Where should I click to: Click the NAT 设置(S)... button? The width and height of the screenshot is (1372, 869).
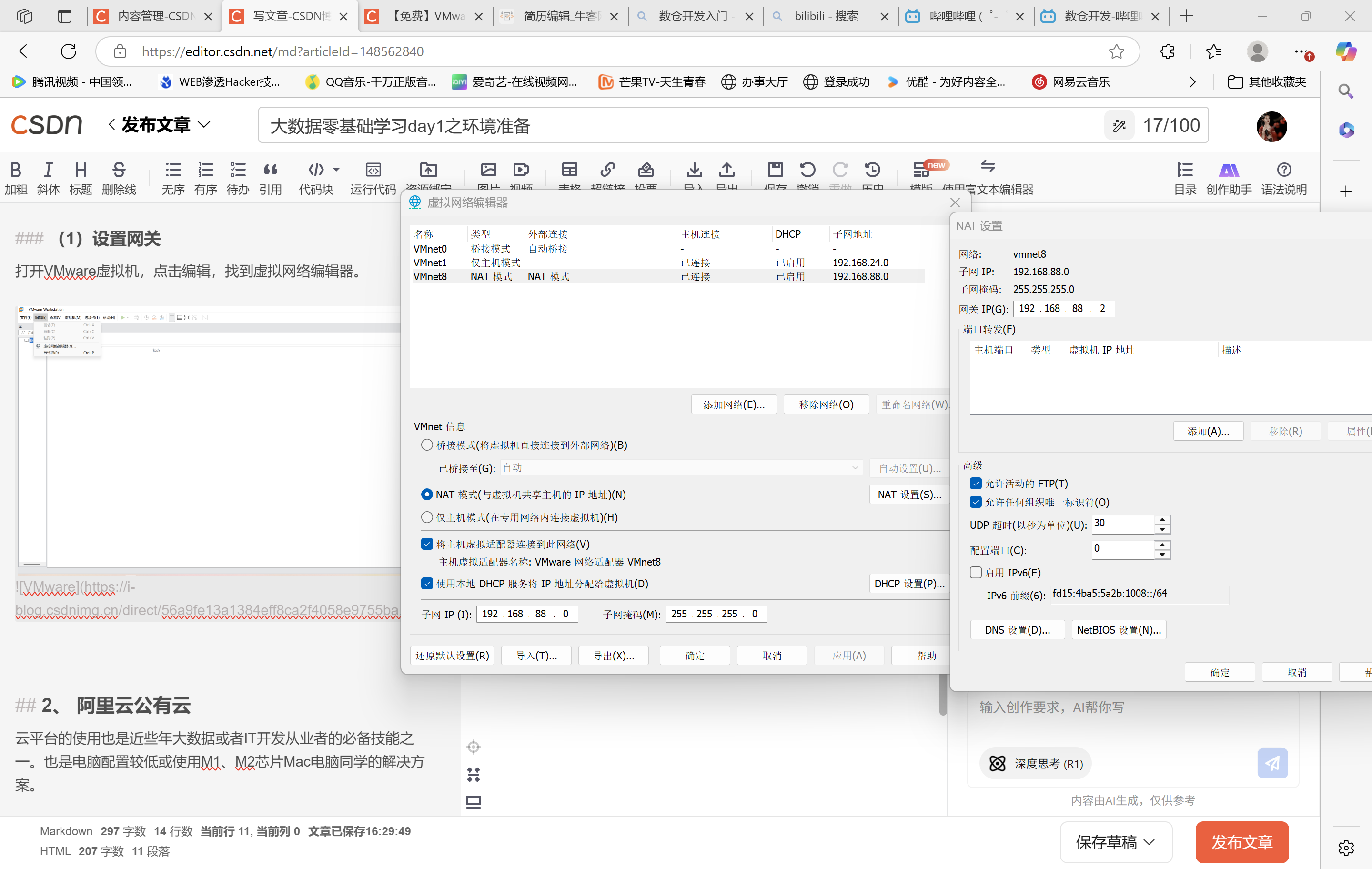[x=909, y=494]
